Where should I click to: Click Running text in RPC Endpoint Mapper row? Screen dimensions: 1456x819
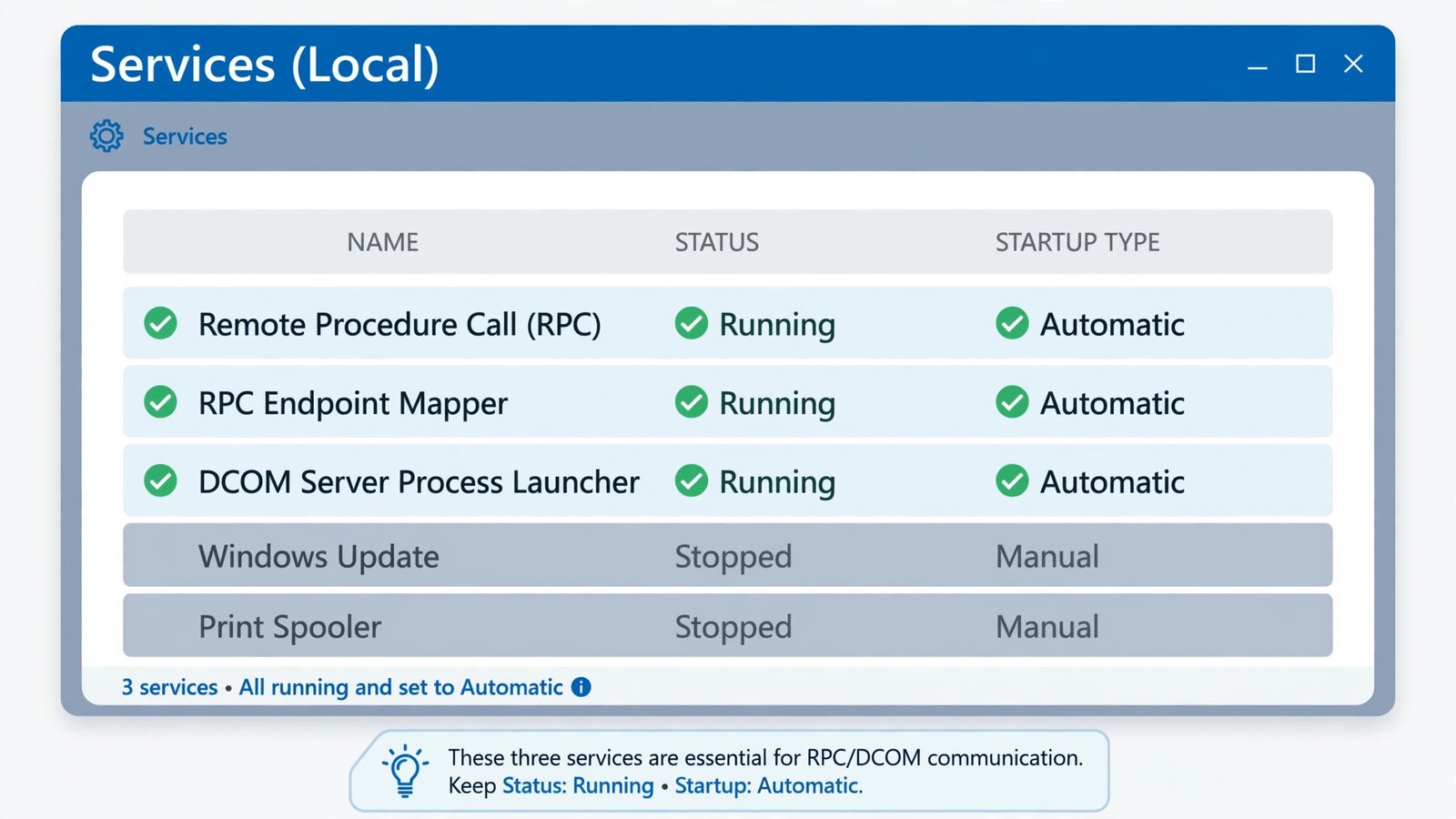[x=777, y=404]
